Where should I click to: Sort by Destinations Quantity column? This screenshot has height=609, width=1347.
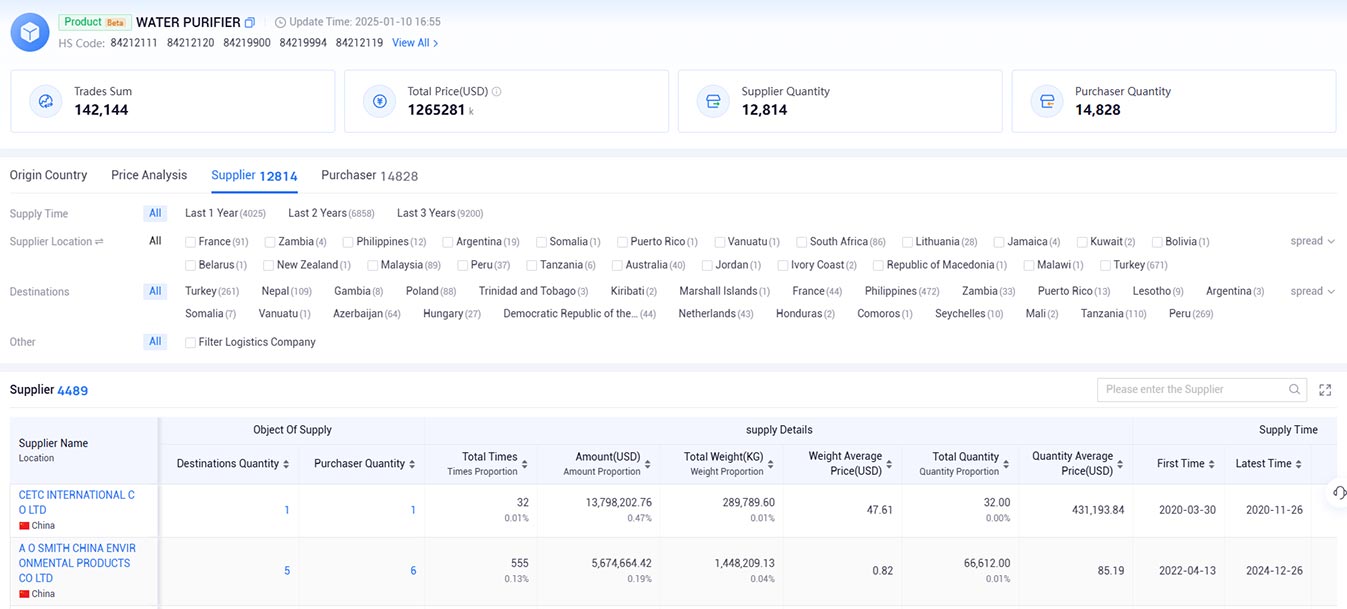click(x=286, y=464)
